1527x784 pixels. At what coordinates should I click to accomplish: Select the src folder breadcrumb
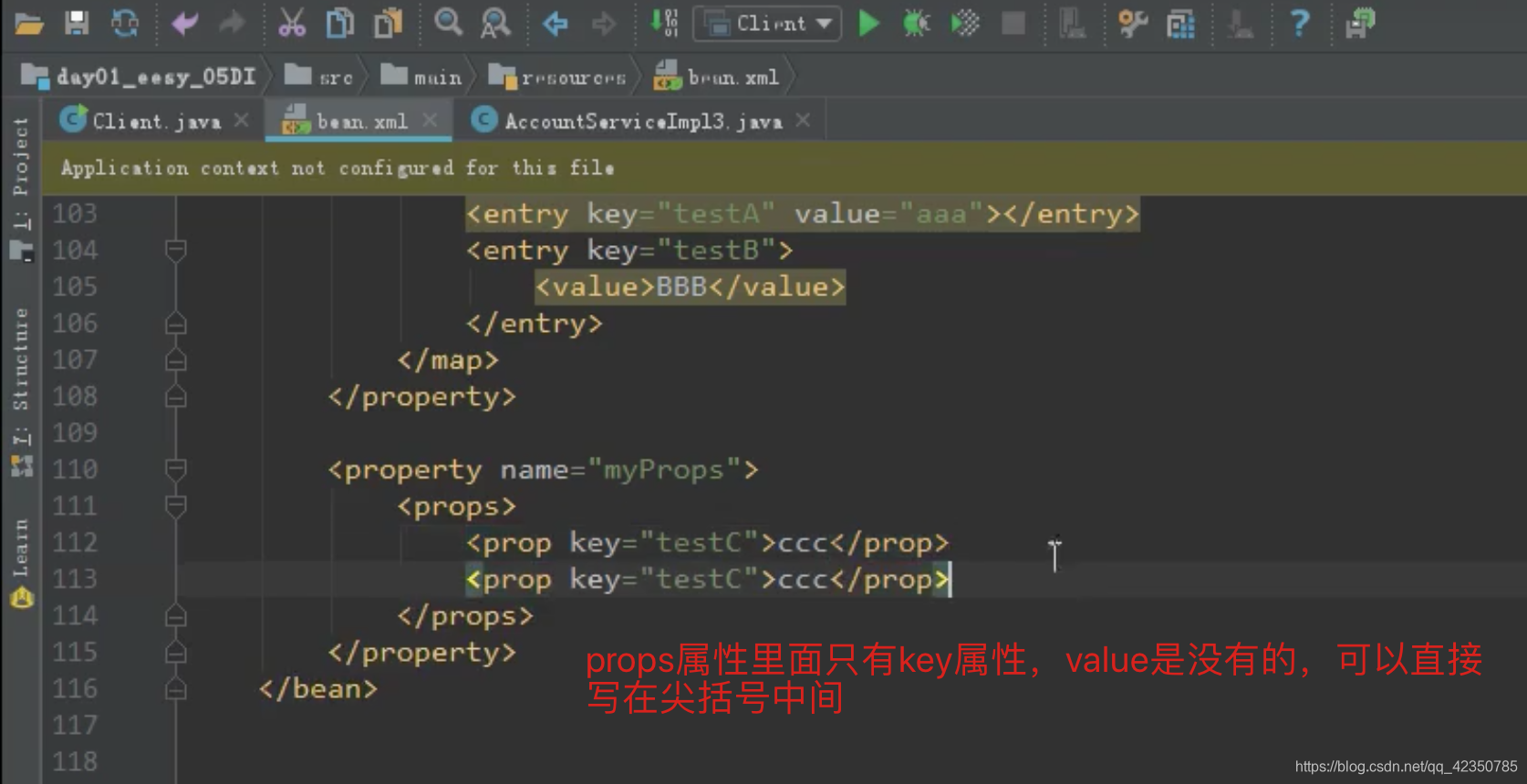(318, 77)
